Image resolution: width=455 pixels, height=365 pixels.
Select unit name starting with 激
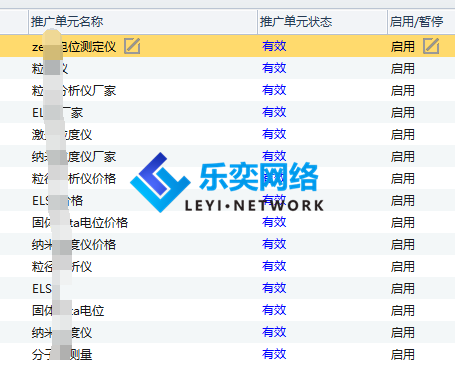point(62,134)
